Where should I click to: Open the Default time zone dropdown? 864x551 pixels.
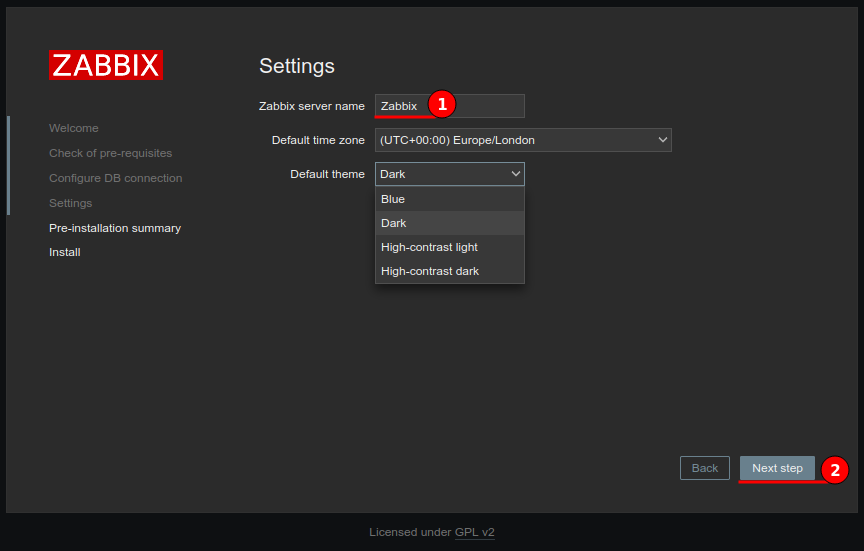click(523, 140)
